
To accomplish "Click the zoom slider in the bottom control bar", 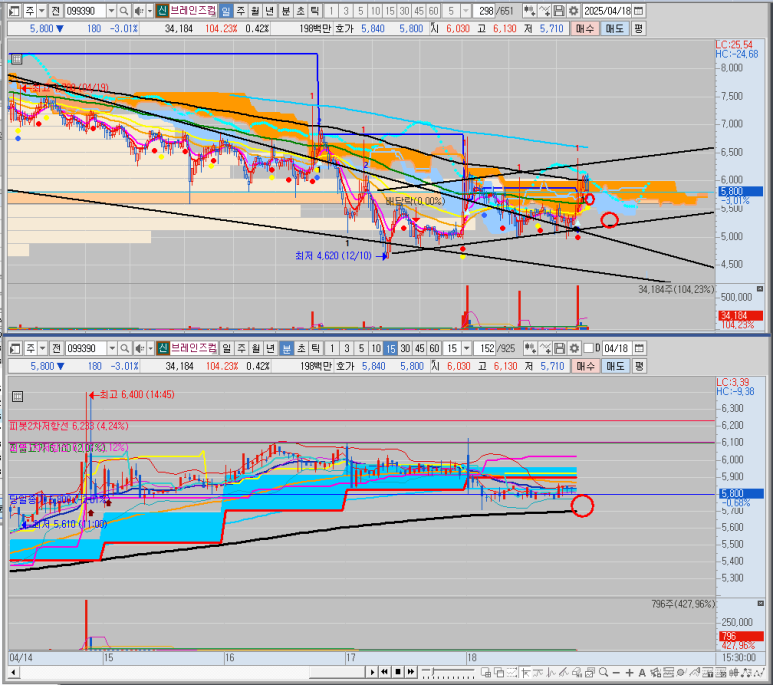I will click(448, 672).
